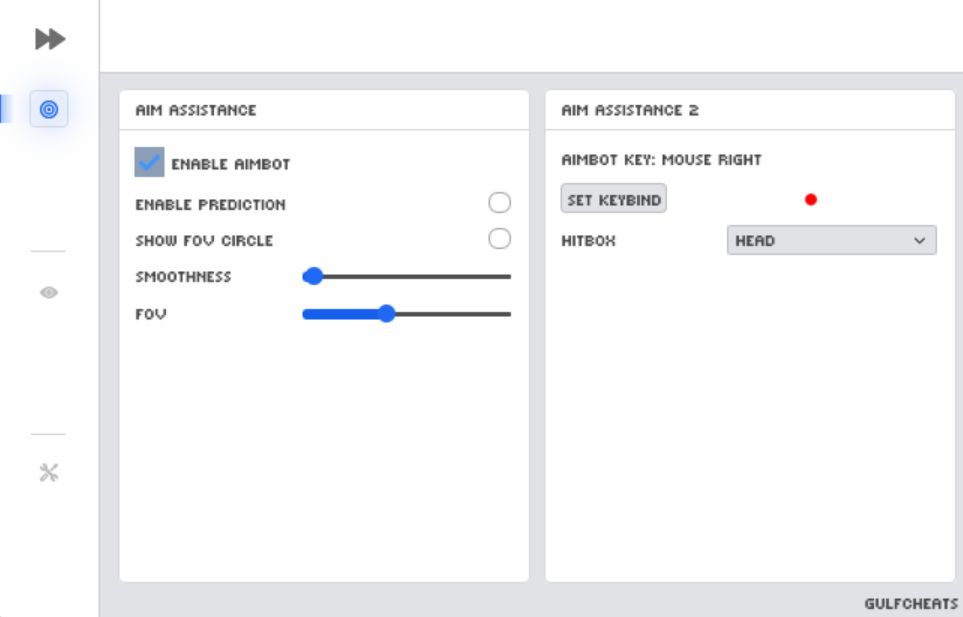Expand the chevron arrow on the Hitbox selector
The image size is (963, 617).
919,241
